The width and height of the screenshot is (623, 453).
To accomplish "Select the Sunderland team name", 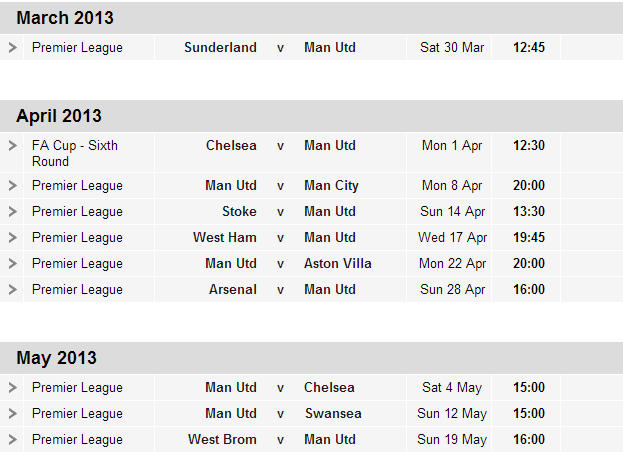I will (220, 48).
